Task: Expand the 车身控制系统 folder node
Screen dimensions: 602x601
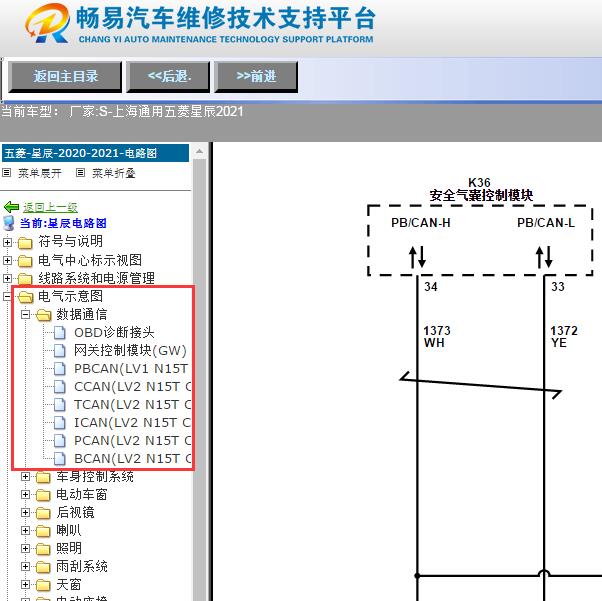Action: coord(25,477)
